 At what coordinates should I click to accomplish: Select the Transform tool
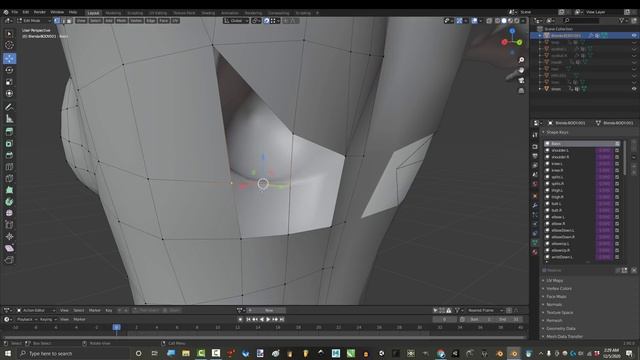click(9, 93)
